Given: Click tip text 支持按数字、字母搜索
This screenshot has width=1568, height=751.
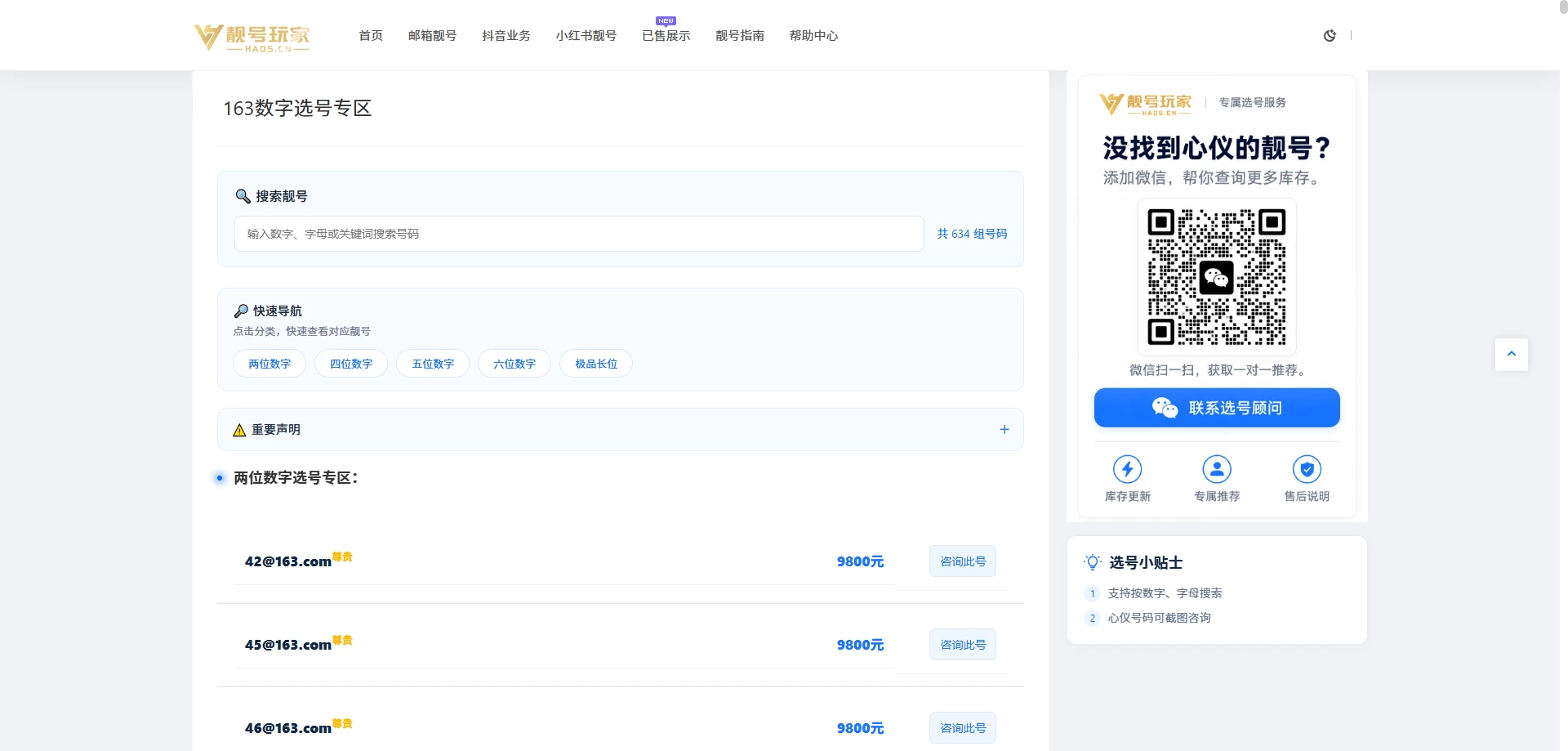Looking at the screenshot, I should click(1165, 593).
